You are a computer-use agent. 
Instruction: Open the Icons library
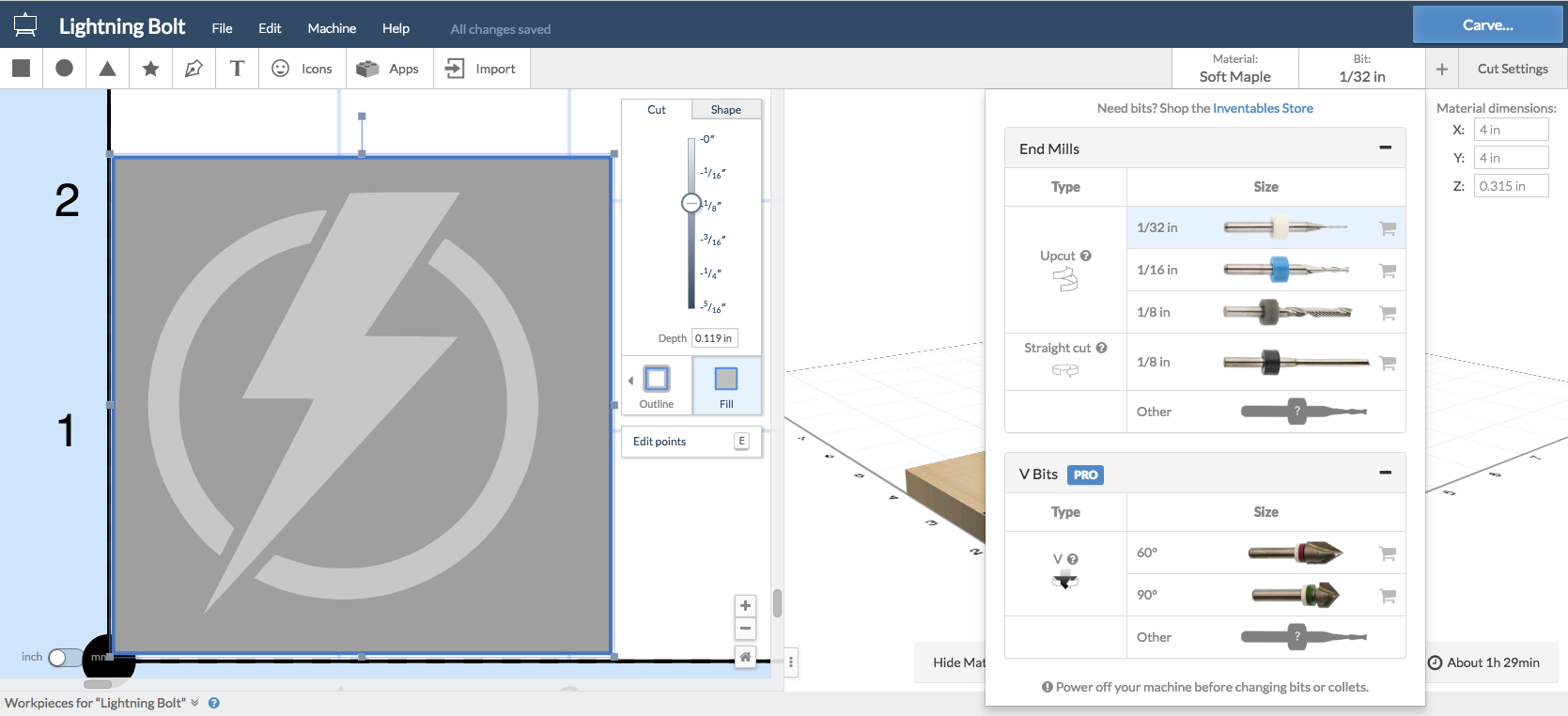[303, 69]
